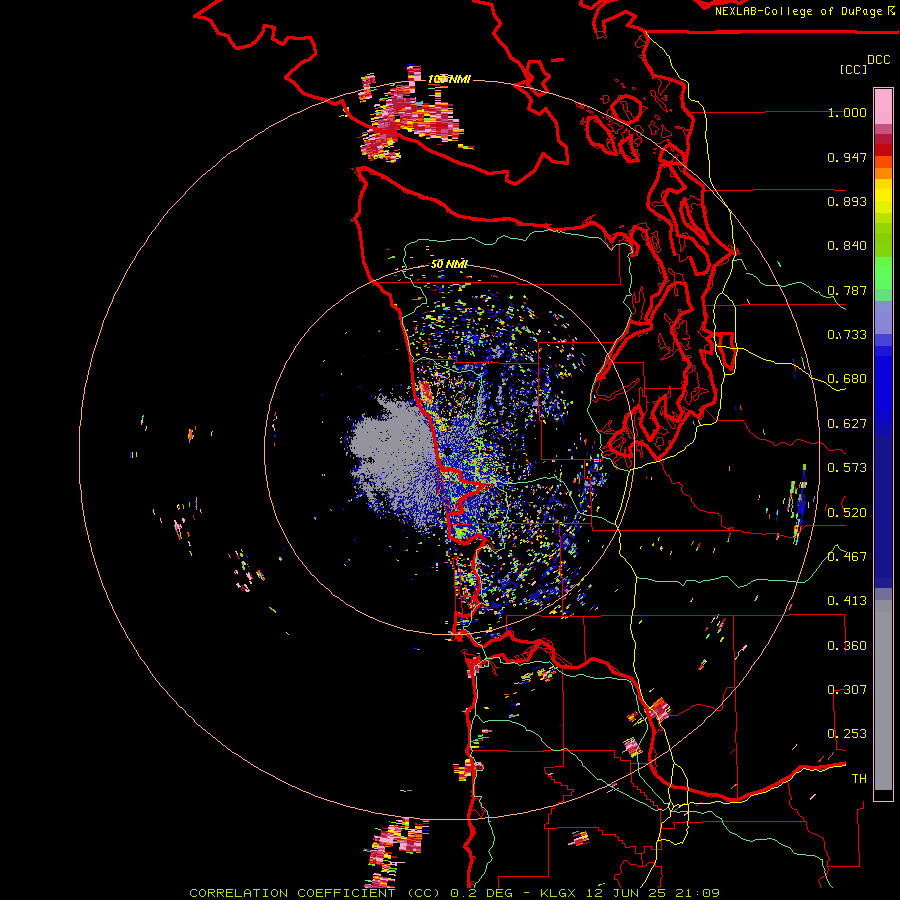Select the 0.467 scale value
The height and width of the screenshot is (900, 900).
tap(847, 557)
